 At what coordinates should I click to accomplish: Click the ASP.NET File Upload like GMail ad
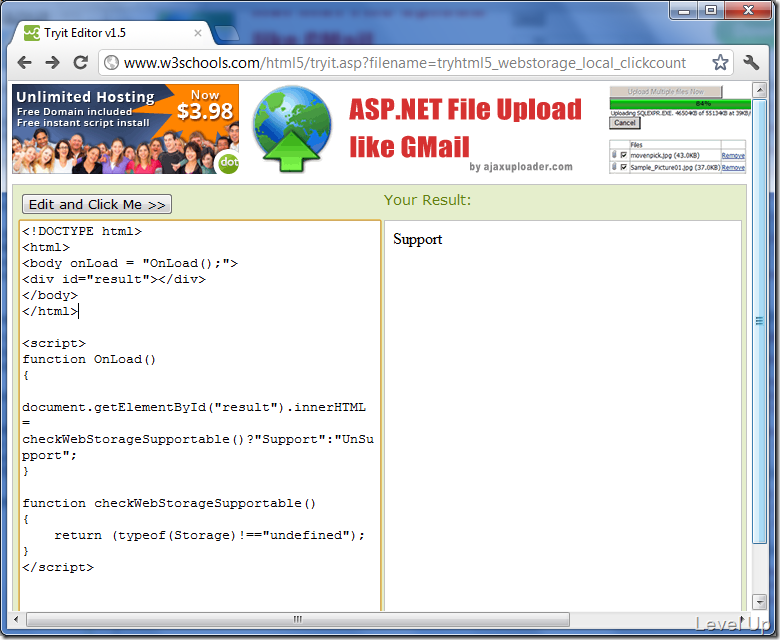click(x=465, y=128)
